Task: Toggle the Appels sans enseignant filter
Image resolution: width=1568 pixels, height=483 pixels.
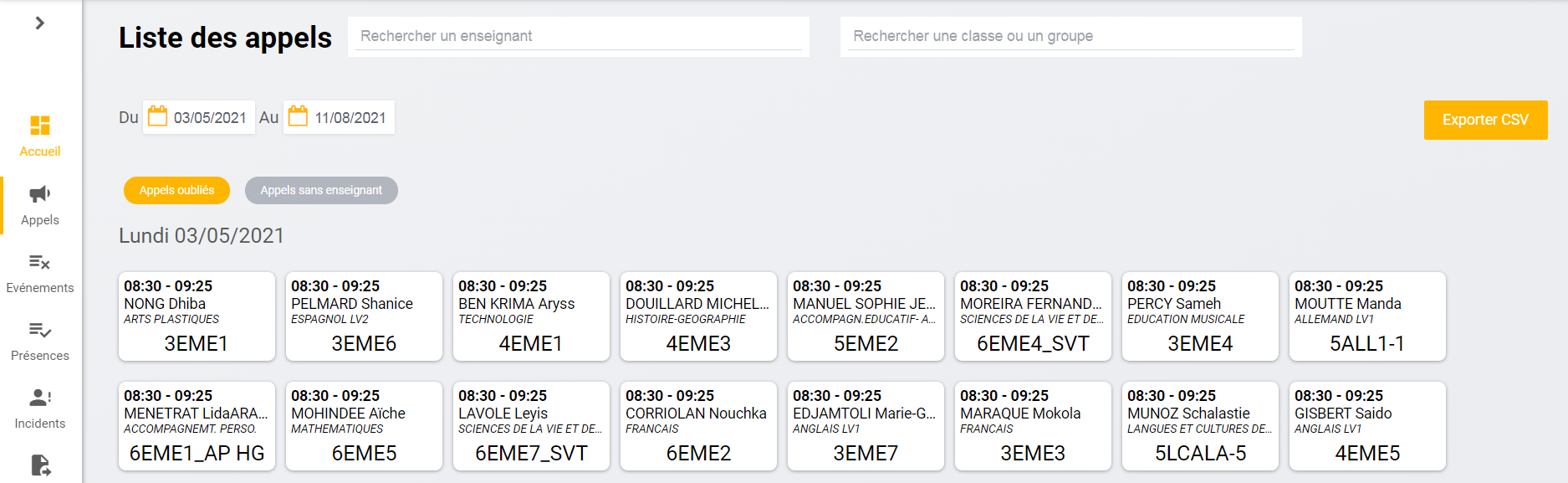Action: [321, 190]
